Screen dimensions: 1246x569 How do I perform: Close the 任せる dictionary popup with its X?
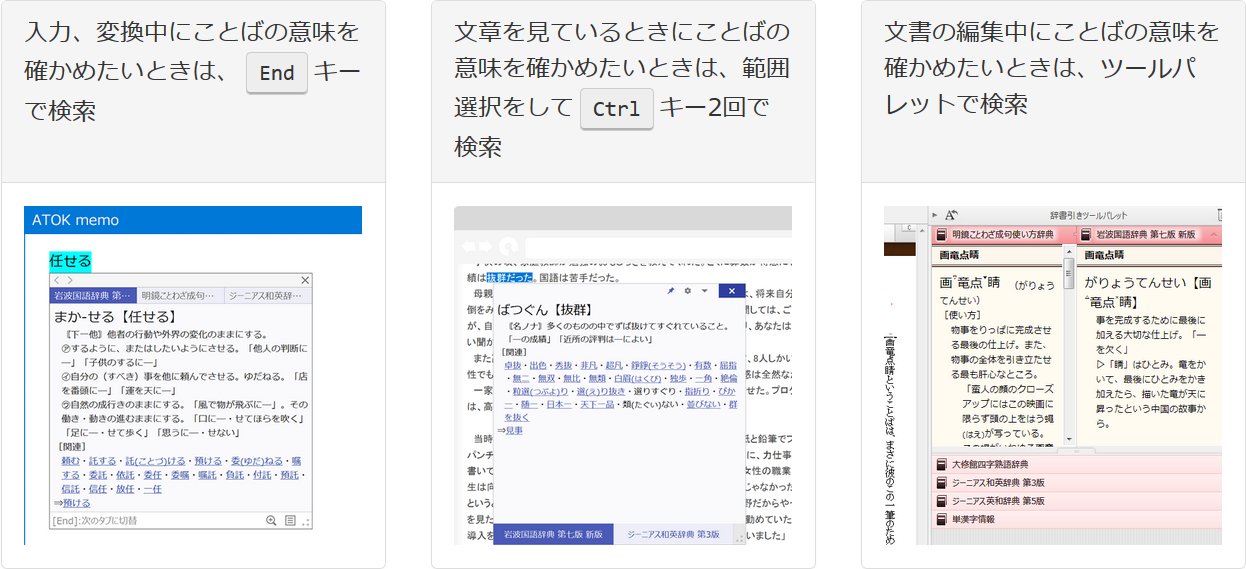[x=306, y=281]
